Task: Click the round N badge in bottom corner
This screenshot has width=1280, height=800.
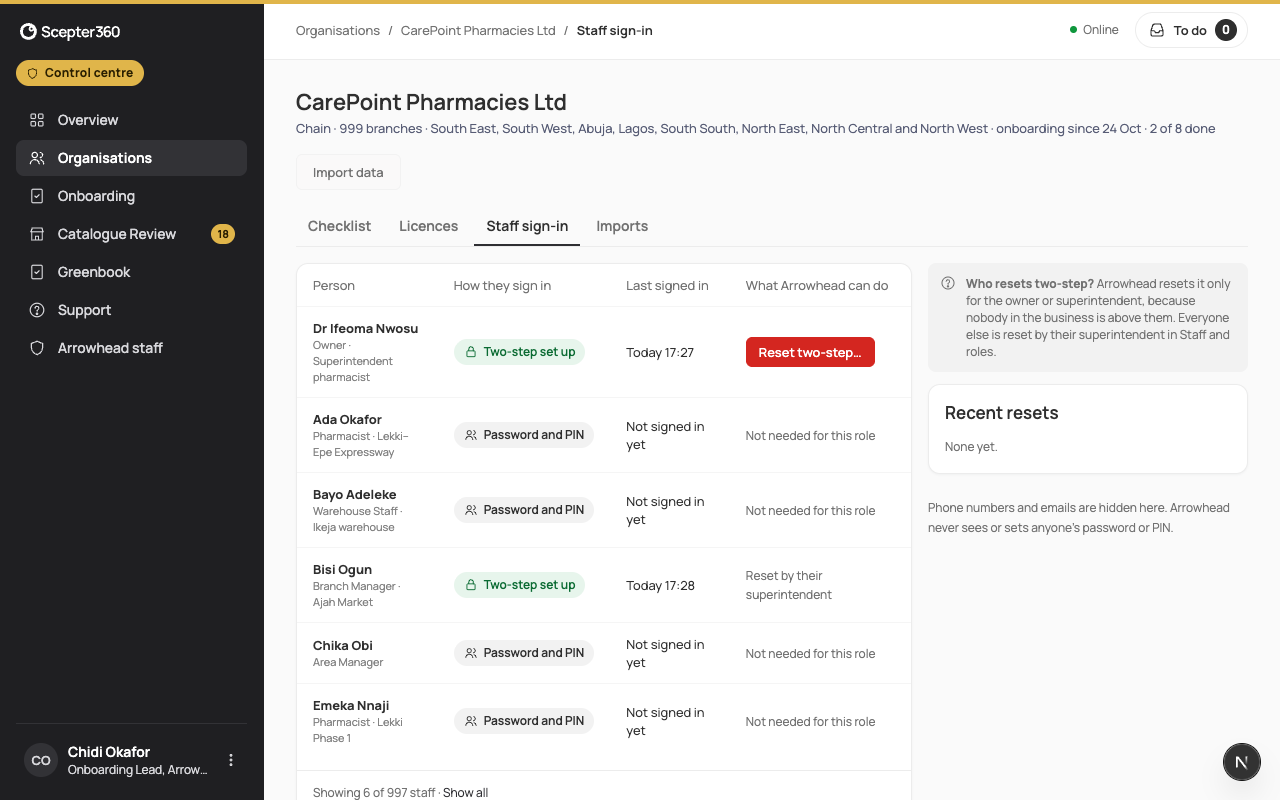Action: click(1241, 762)
